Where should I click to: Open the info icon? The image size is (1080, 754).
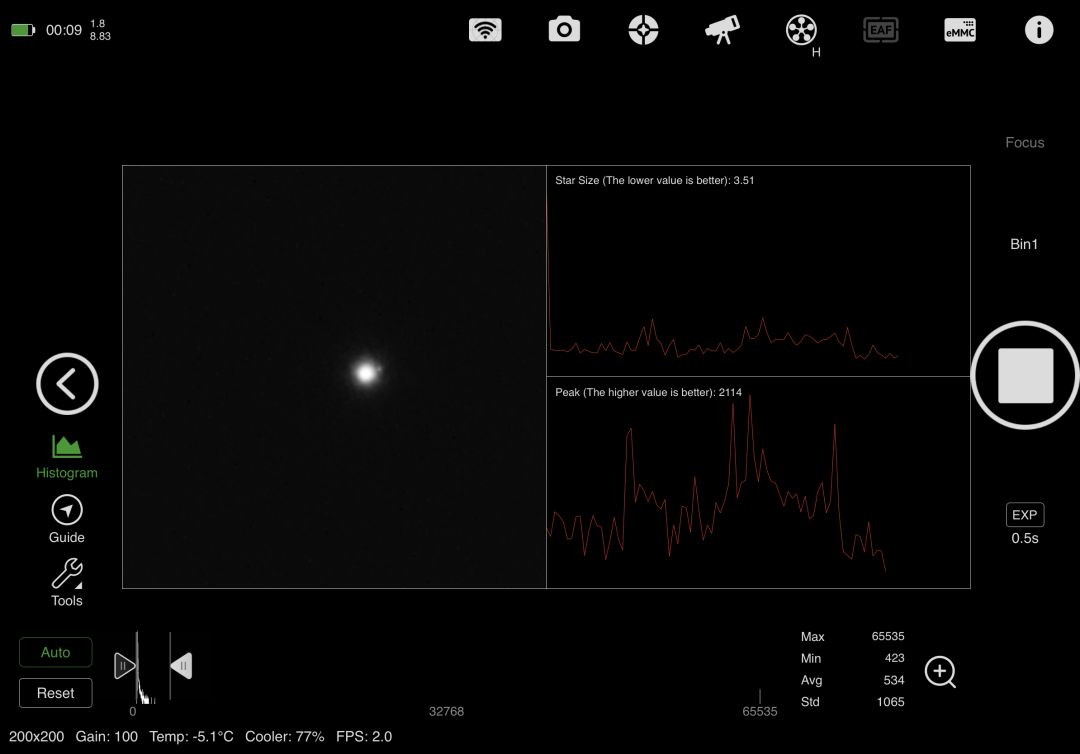[x=1038, y=30]
